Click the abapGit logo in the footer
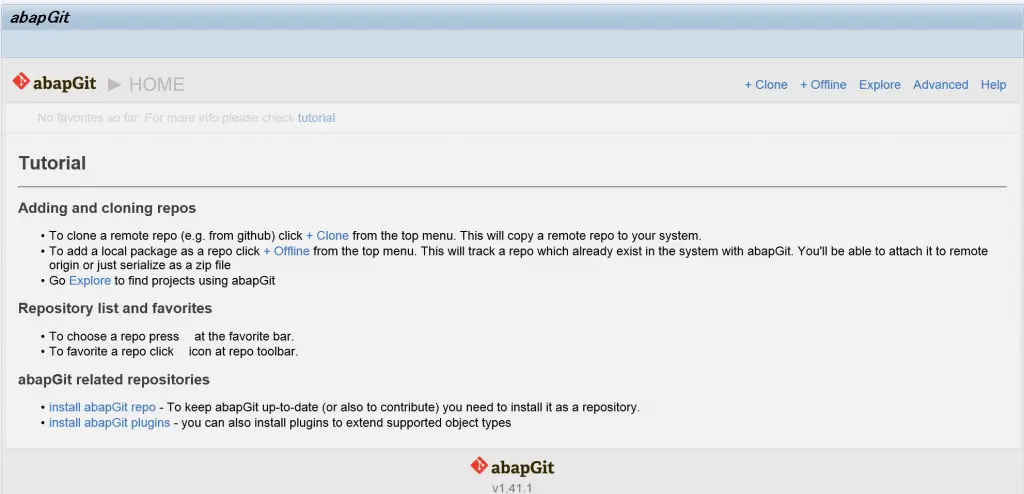This screenshot has height=494, width=1024. [512, 467]
